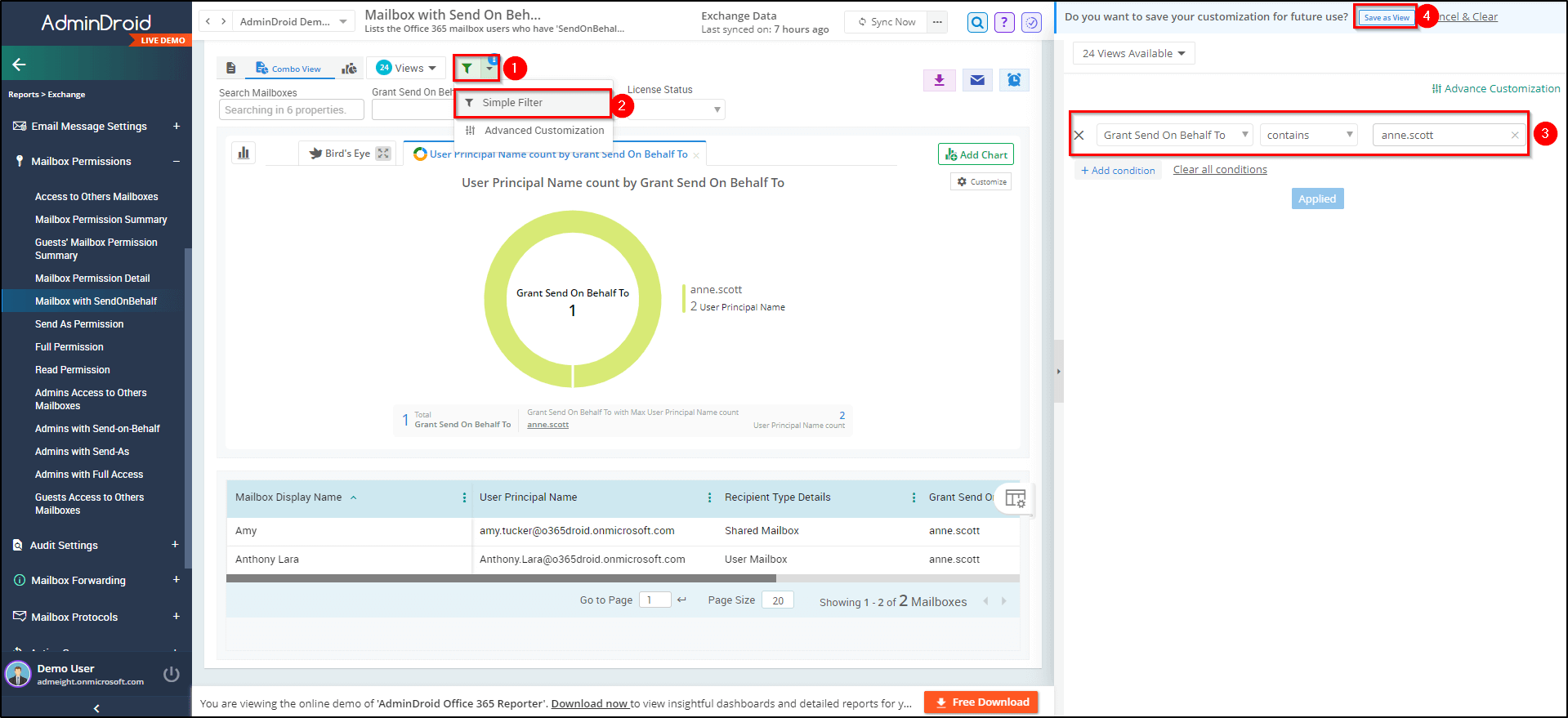Click the power logout icon near Demo User

click(171, 674)
